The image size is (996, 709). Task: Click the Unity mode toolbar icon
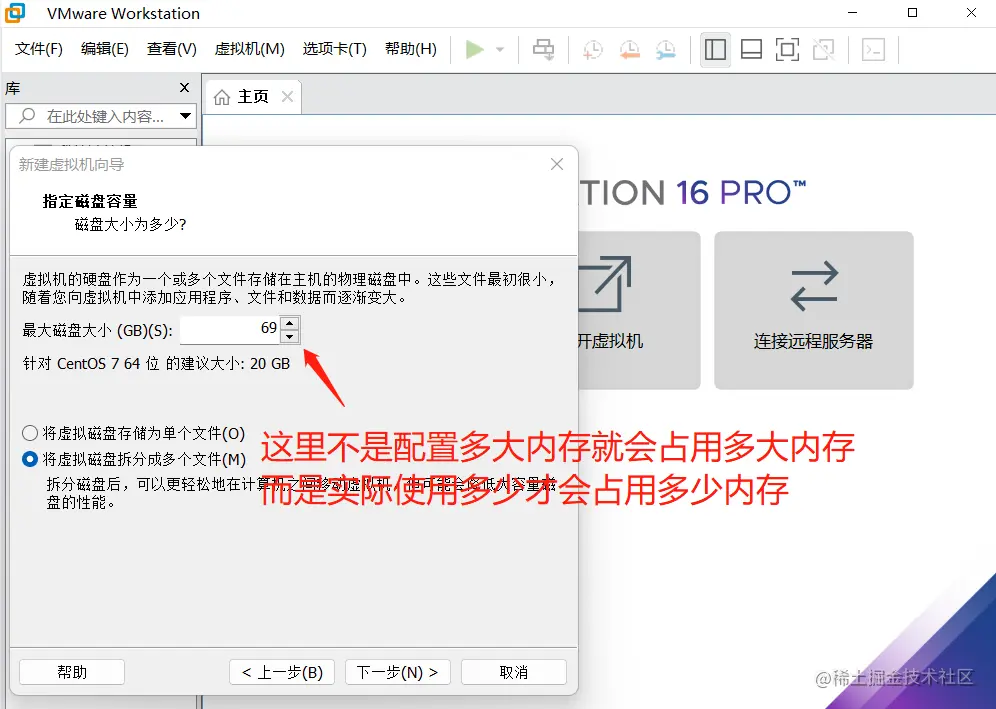pos(823,48)
